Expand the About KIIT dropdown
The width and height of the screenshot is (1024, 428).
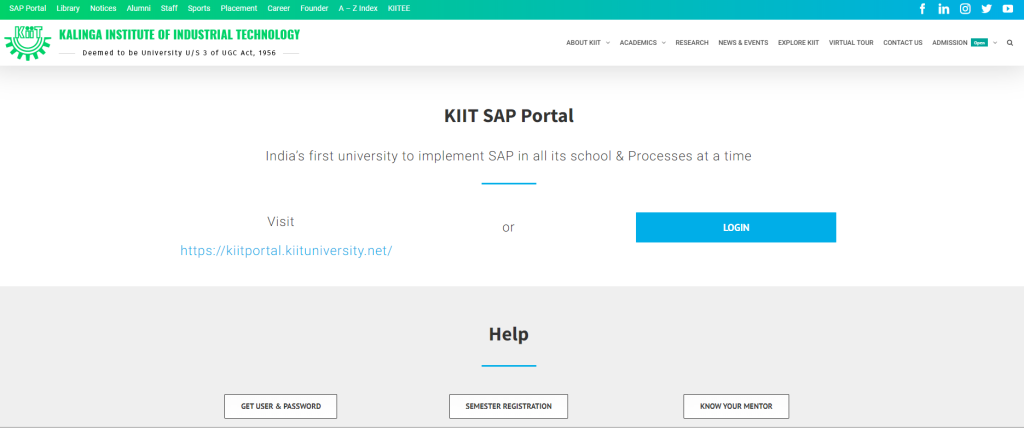click(x=588, y=42)
